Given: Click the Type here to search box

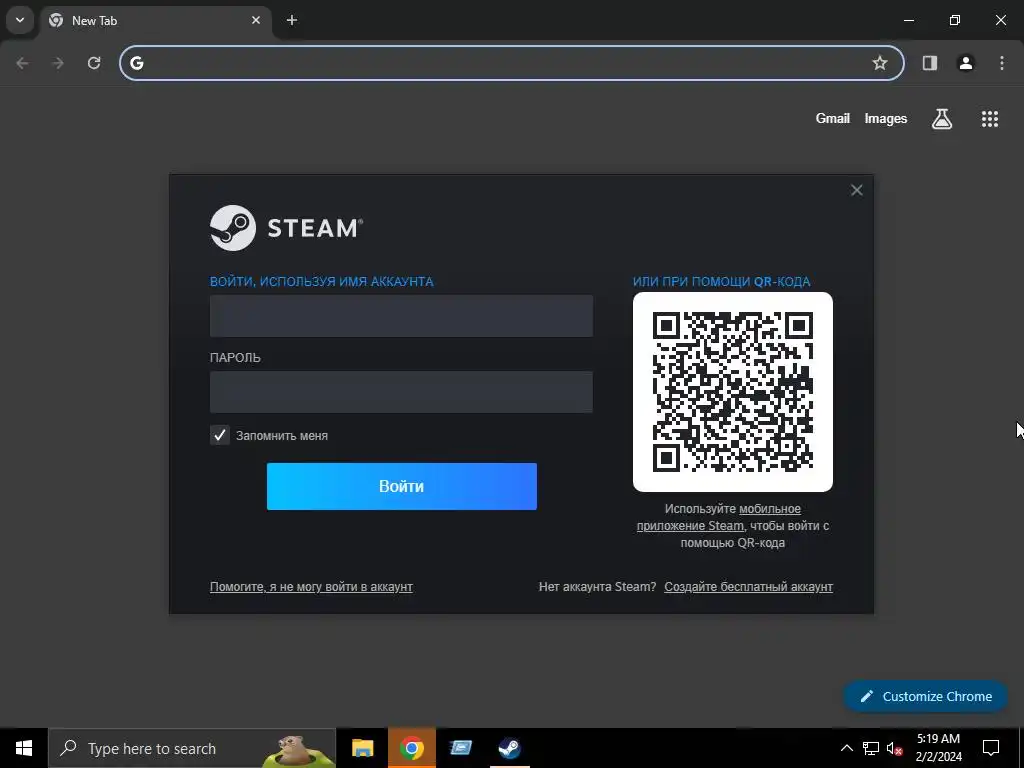Looking at the screenshot, I should tap(192, 748).
